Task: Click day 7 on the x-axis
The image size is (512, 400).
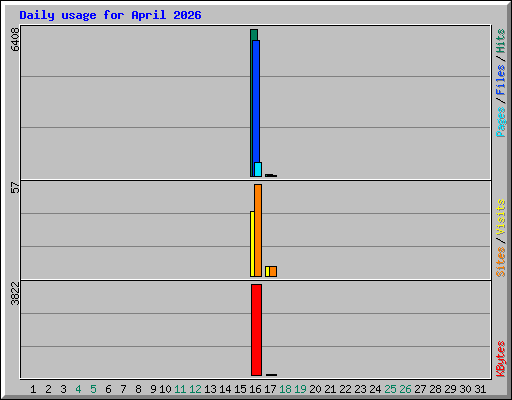Action: pyautogui.click(x=123, y=389)
